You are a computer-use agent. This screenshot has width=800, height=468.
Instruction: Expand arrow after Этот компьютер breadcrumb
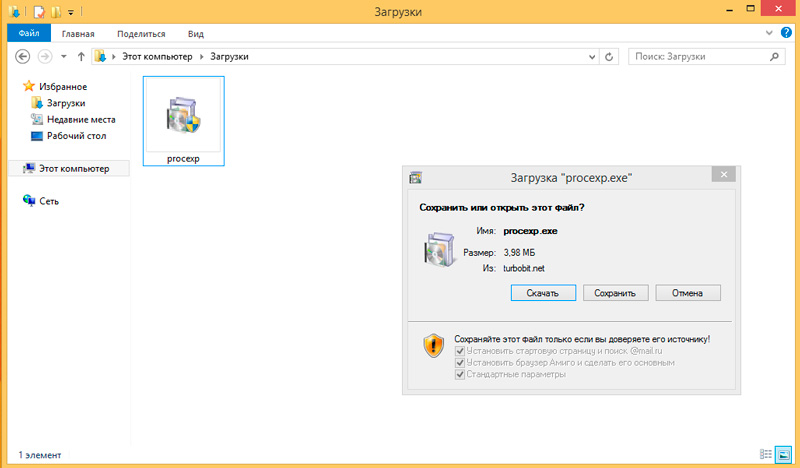coord(201,57)
